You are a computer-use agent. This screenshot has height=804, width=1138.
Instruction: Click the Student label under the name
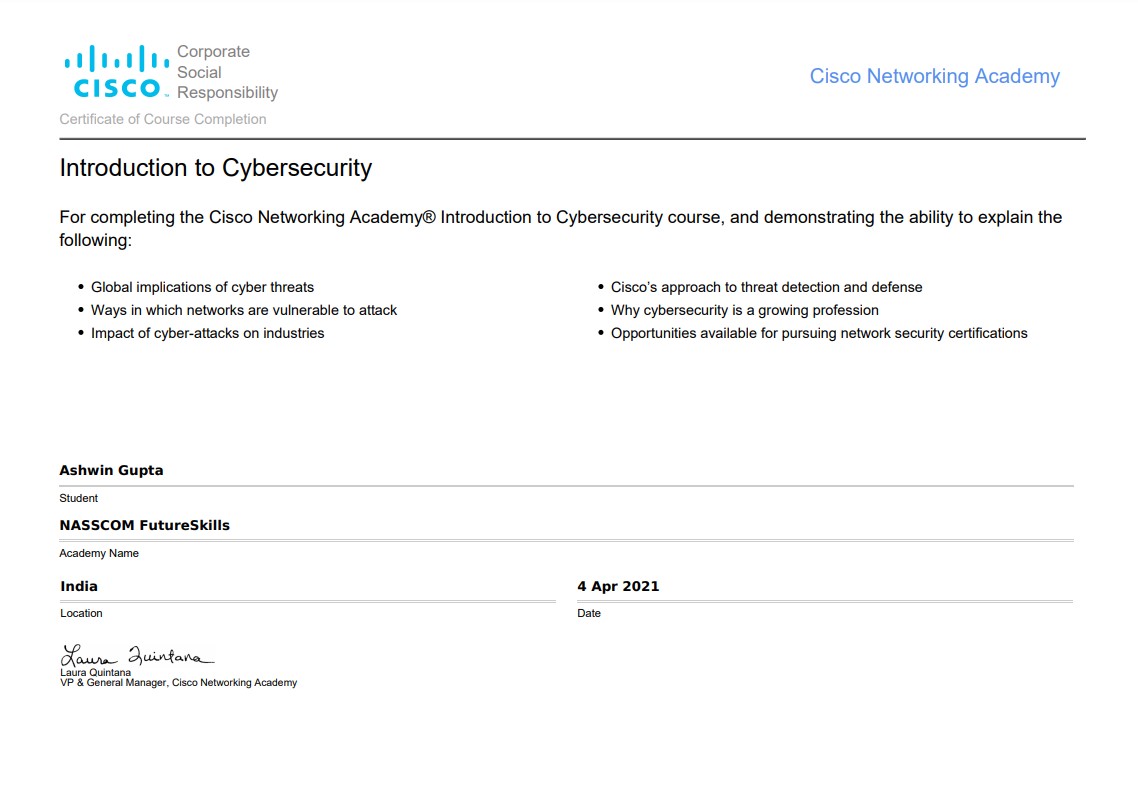pyautogui.click(x=78, y=499)
